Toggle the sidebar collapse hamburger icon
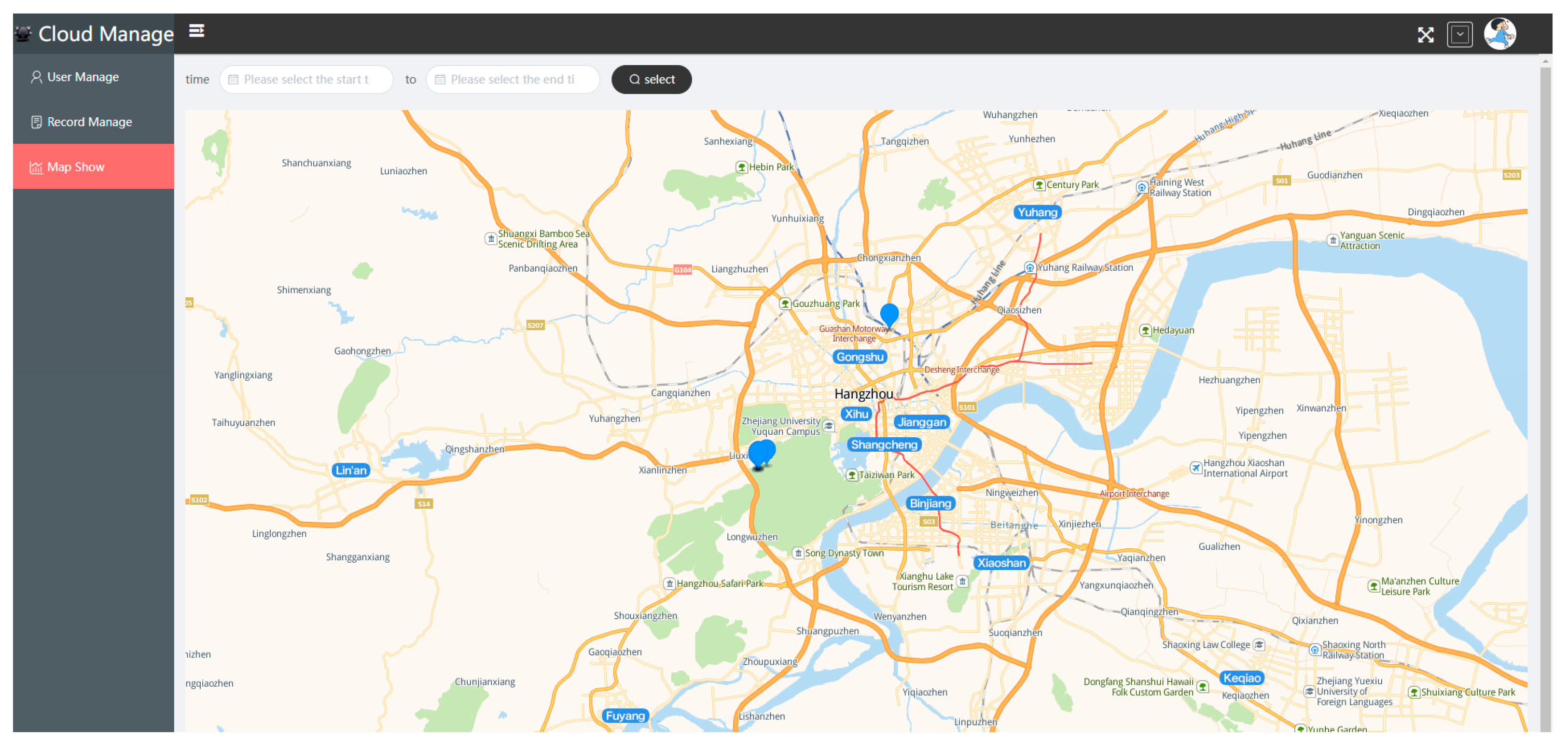Image resolution: width=1568 pixels, height=750 pixels. tap(196, 30)
